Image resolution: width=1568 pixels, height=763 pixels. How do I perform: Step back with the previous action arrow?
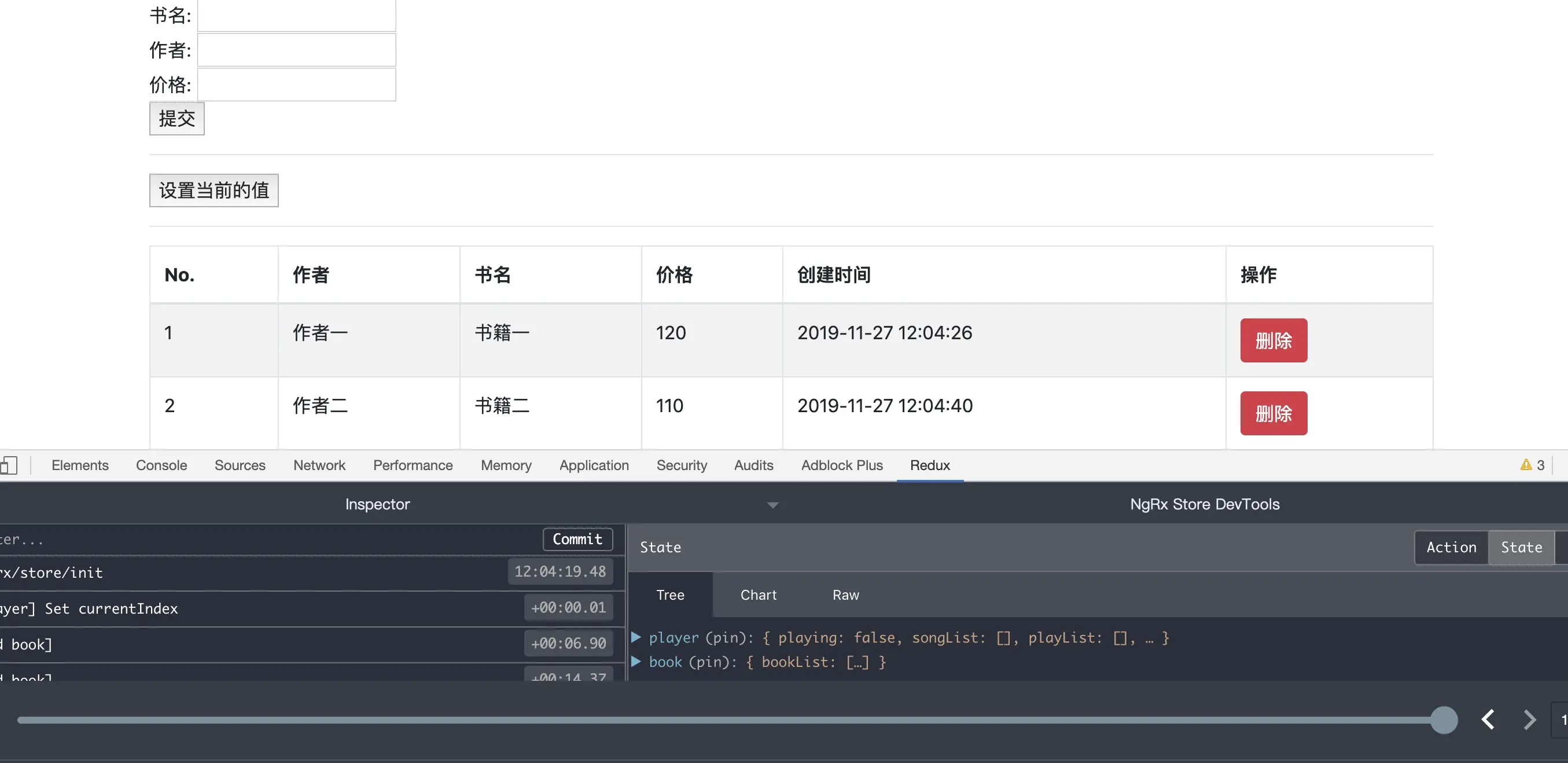pos(1488,719)
